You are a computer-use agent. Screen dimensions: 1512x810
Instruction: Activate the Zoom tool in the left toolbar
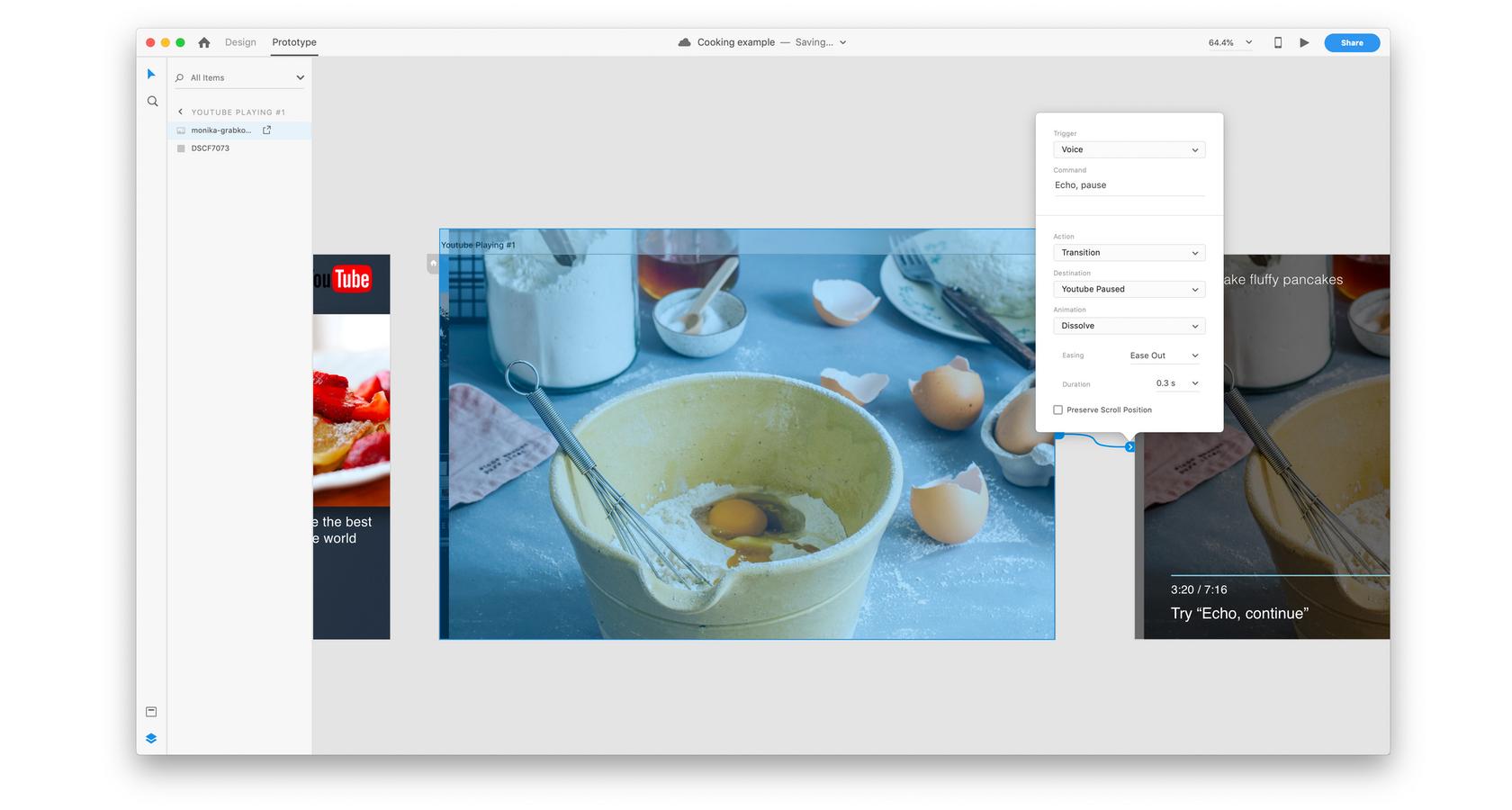(x=151, y=101)
